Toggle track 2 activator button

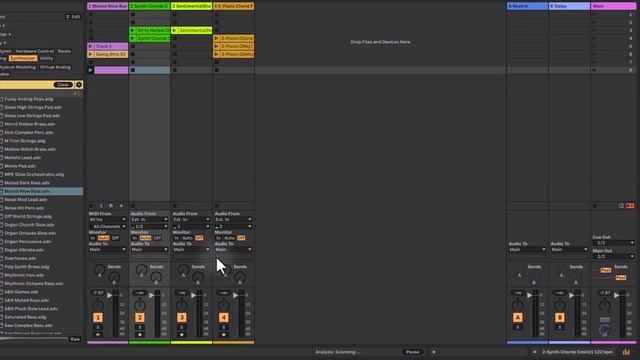(140, 318)
